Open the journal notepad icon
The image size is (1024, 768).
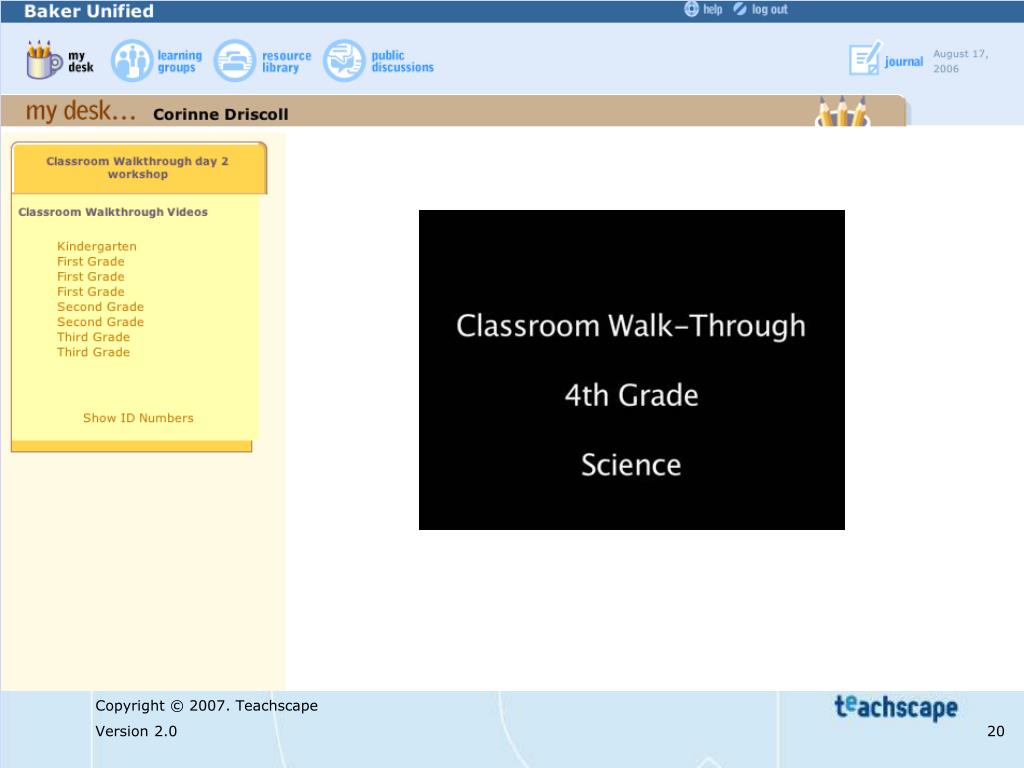[x=865, y=59]
